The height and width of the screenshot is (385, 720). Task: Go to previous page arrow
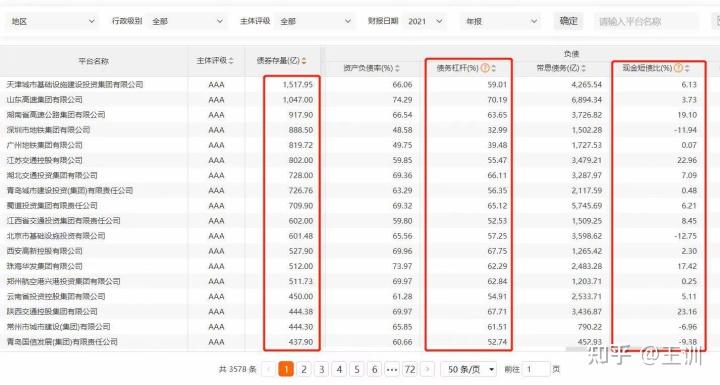(x=269, y=369)
